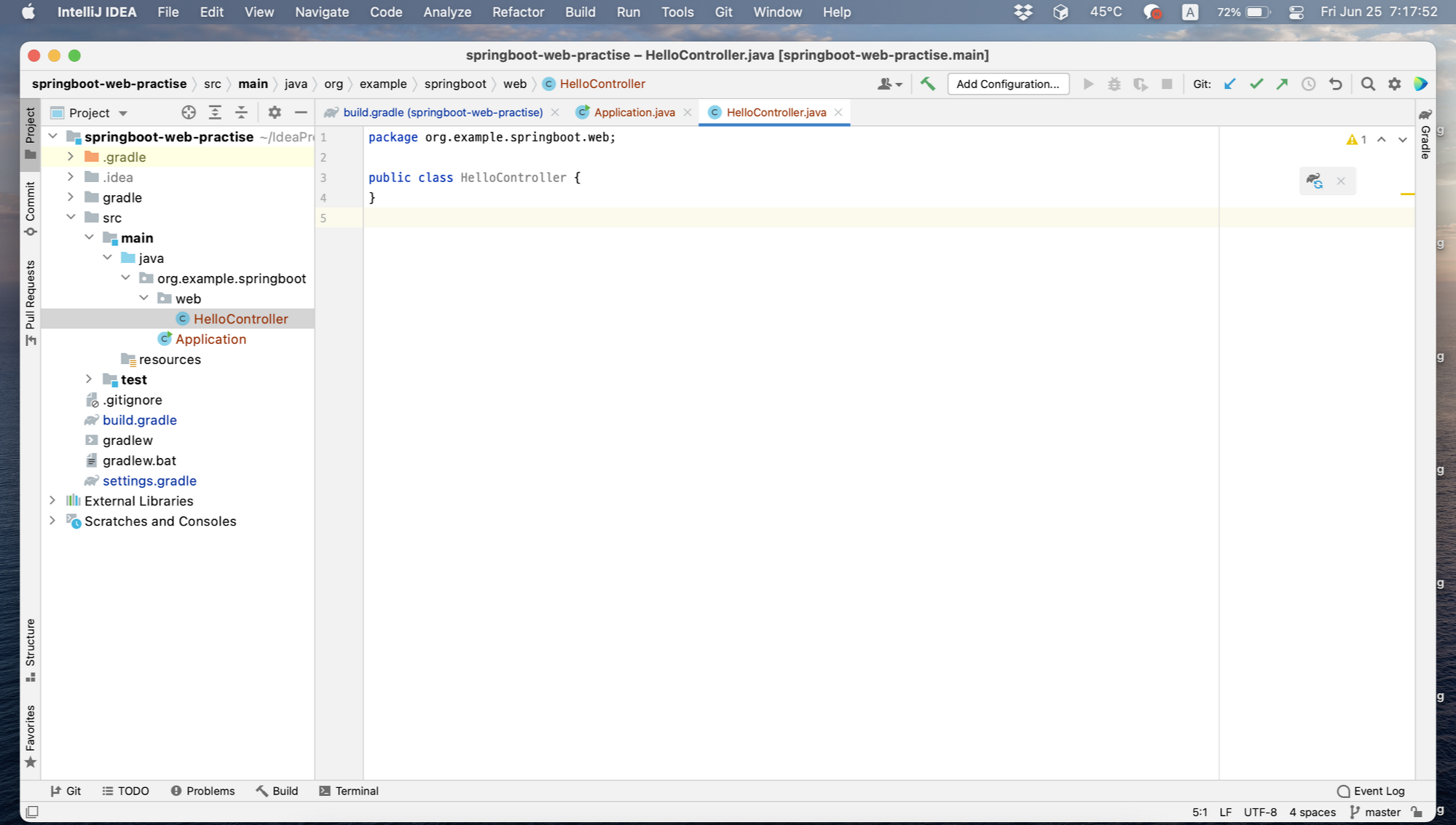Open the Refactor menu
Image resolution: width=1456 pixels, height=825 pixels.
point(517,12)
